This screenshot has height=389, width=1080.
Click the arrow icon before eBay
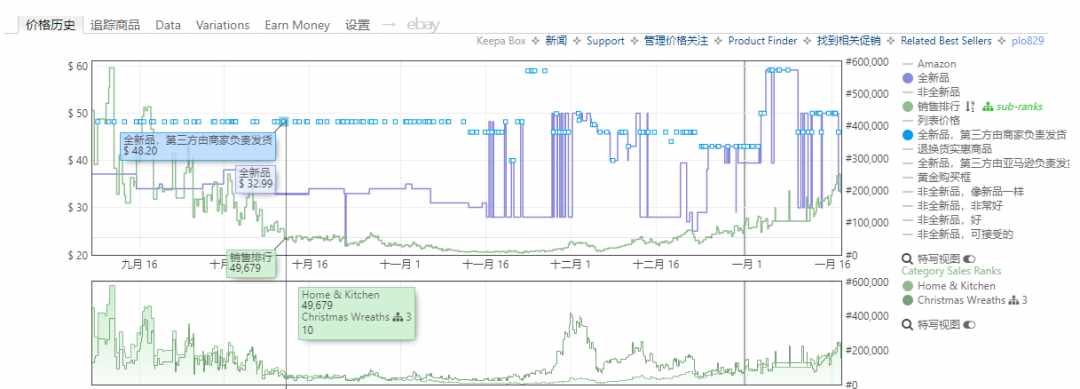[388, 25]
